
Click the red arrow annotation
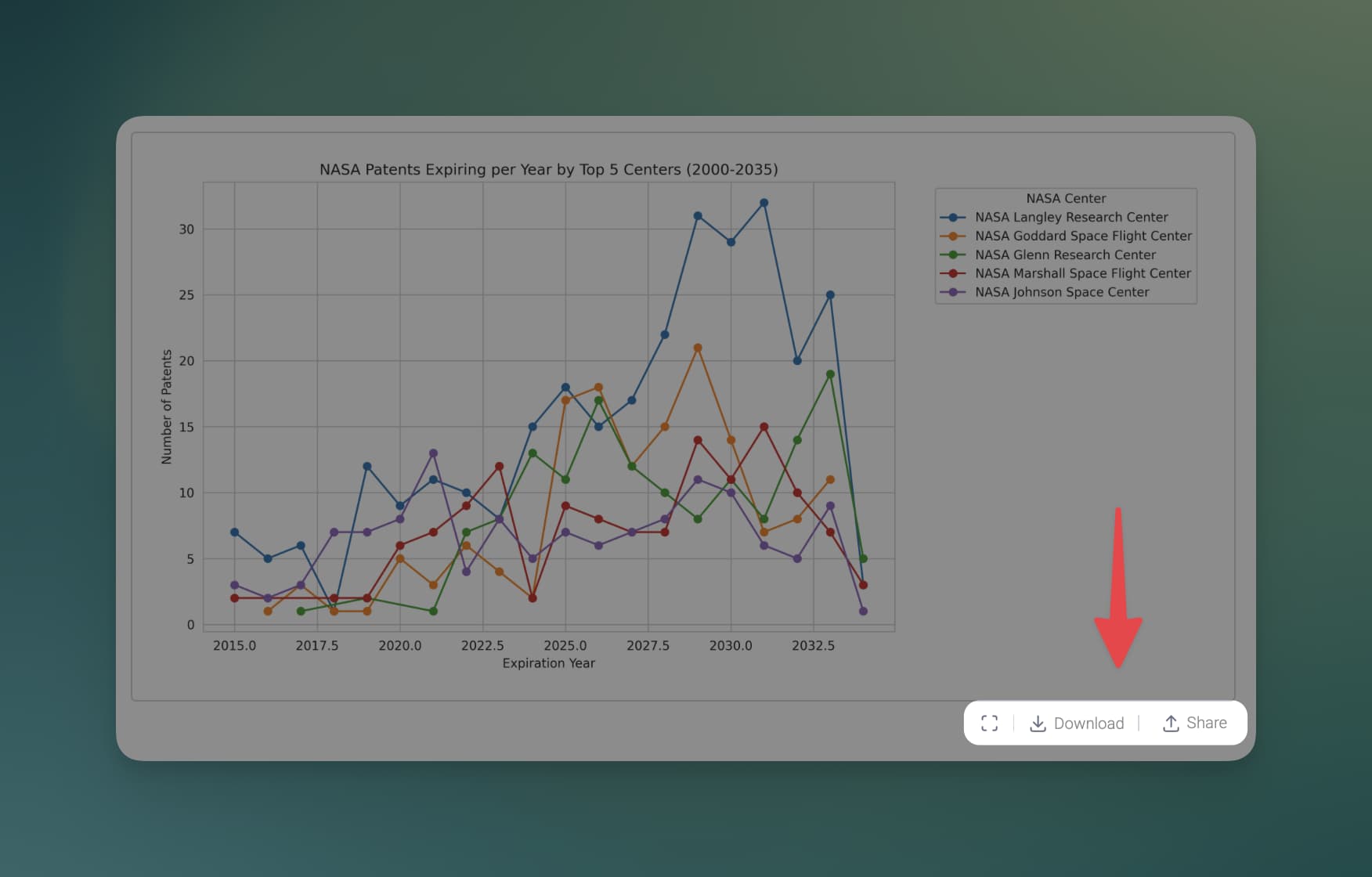(1118, 595)
